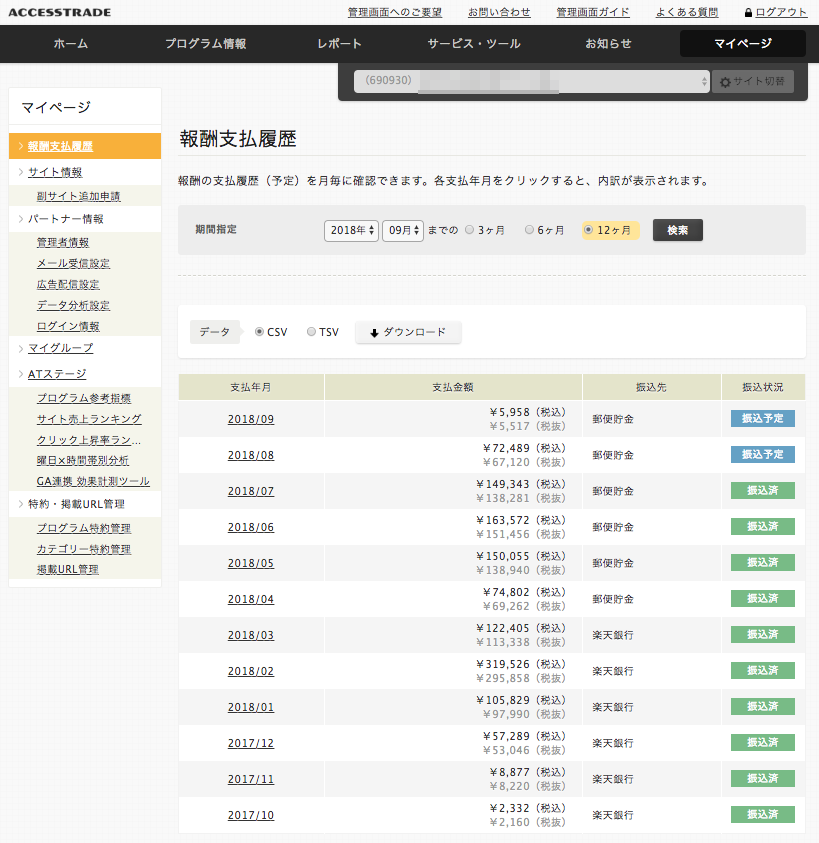Open お知らせ navigation menu

608,44
